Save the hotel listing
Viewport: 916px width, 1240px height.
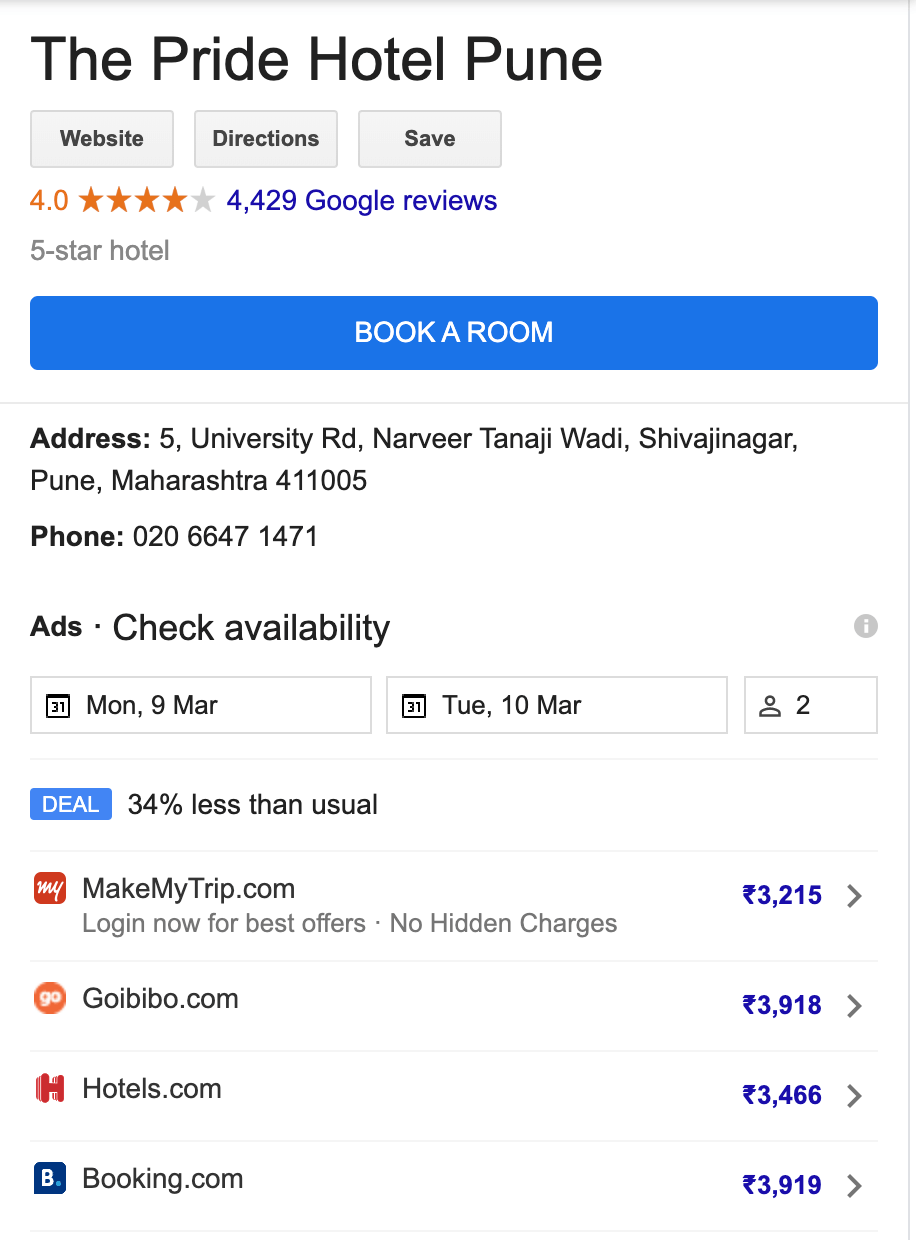(x=430, y=139)
